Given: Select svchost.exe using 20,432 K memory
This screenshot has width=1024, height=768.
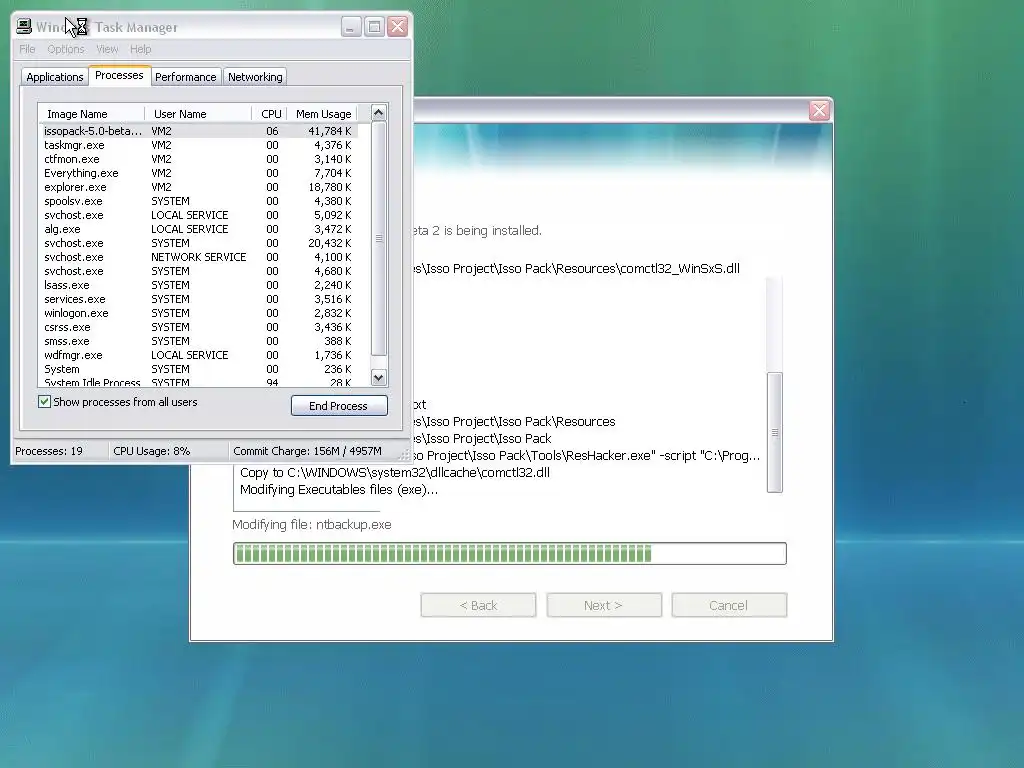Looking at the screenshot, I should [x=199, y=243].
